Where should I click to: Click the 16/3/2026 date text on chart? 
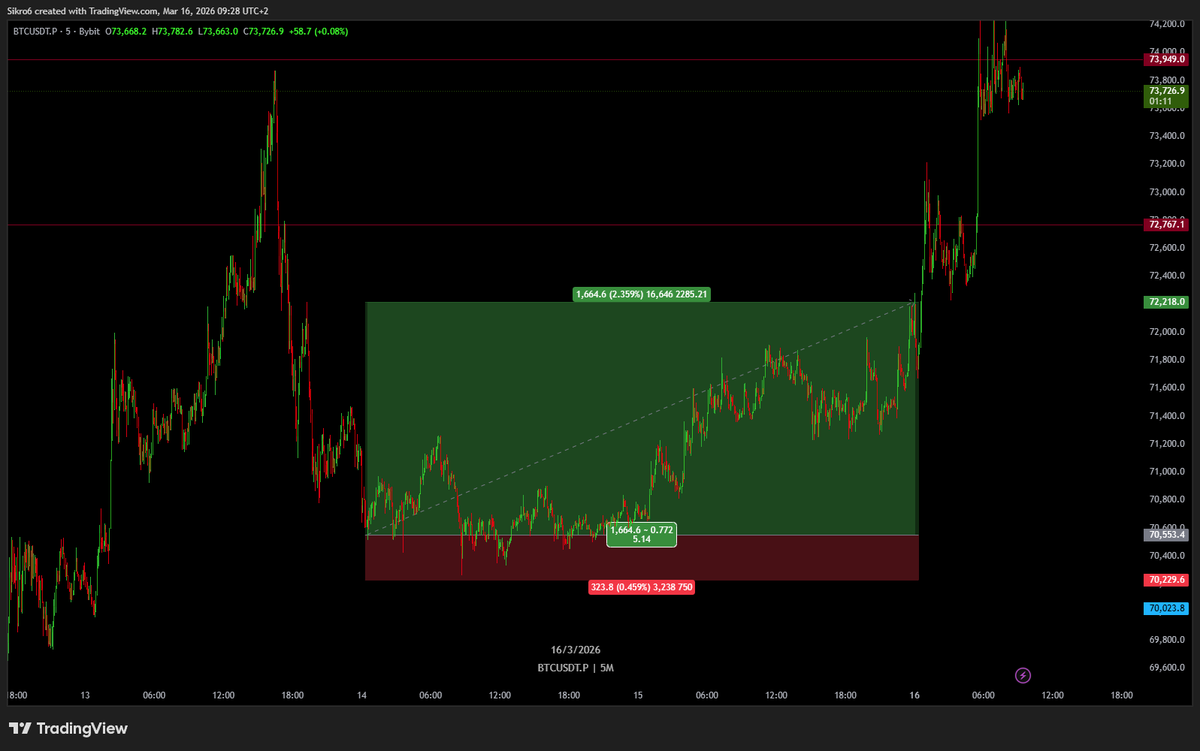(x=576, y=649)
